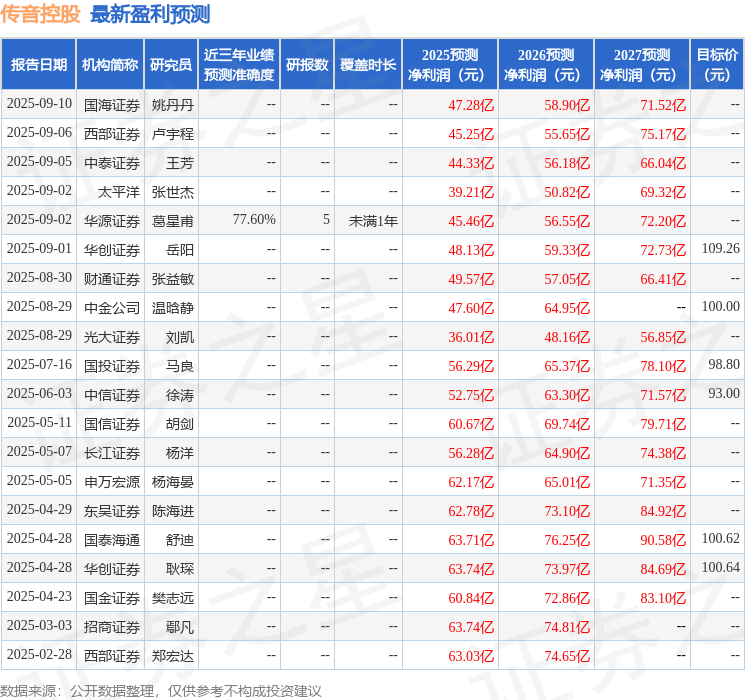Select the 39.21亿 profit value
Screen dimensions: 745x700
(x=471, y=192)
